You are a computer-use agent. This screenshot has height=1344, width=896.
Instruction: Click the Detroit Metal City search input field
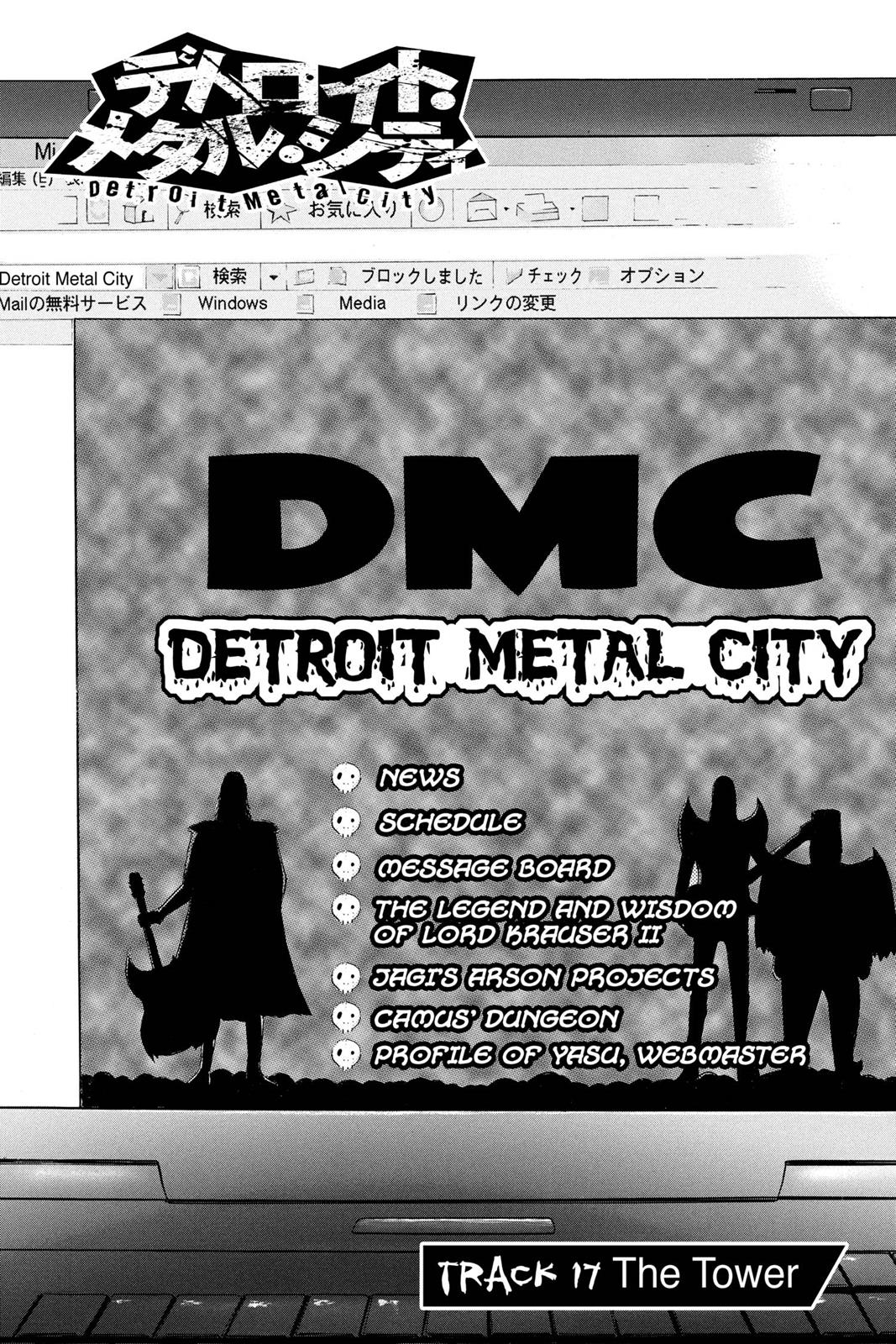tap(73, 278)
